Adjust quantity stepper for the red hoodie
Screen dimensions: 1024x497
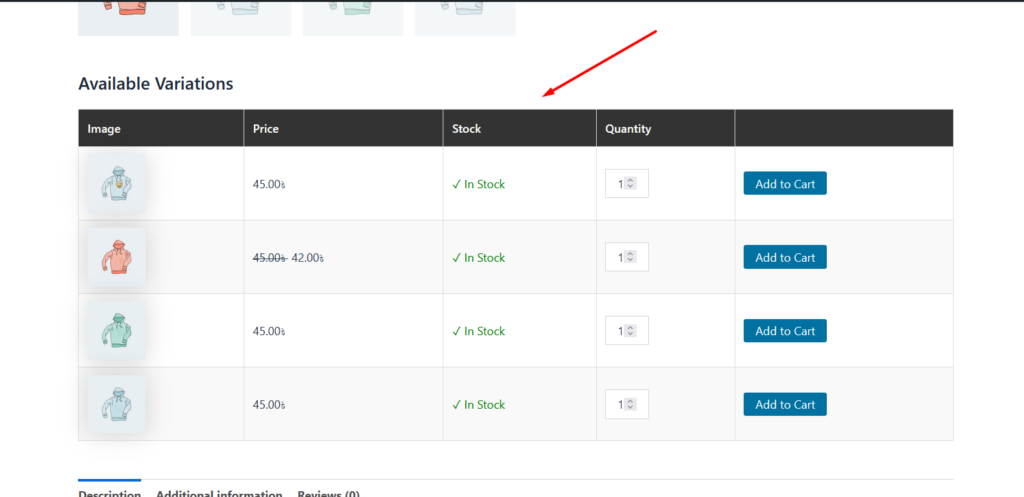[631, 258]
